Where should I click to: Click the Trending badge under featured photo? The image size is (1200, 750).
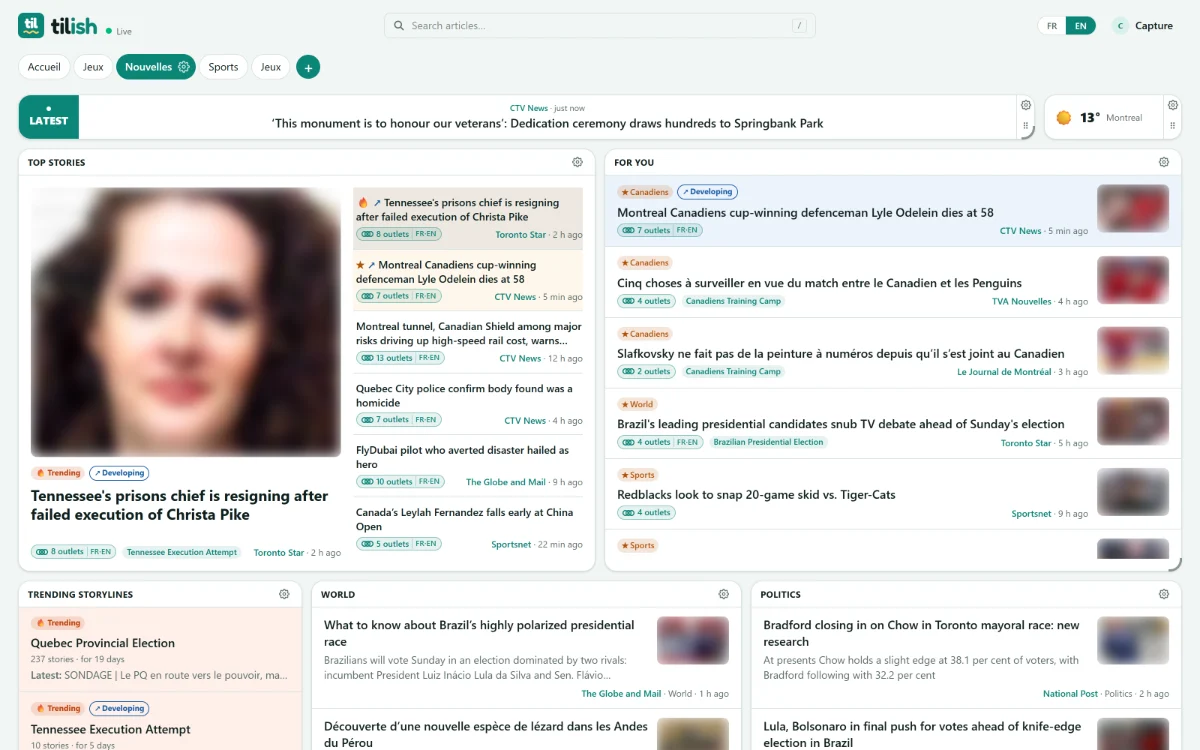tap(58, 473)
